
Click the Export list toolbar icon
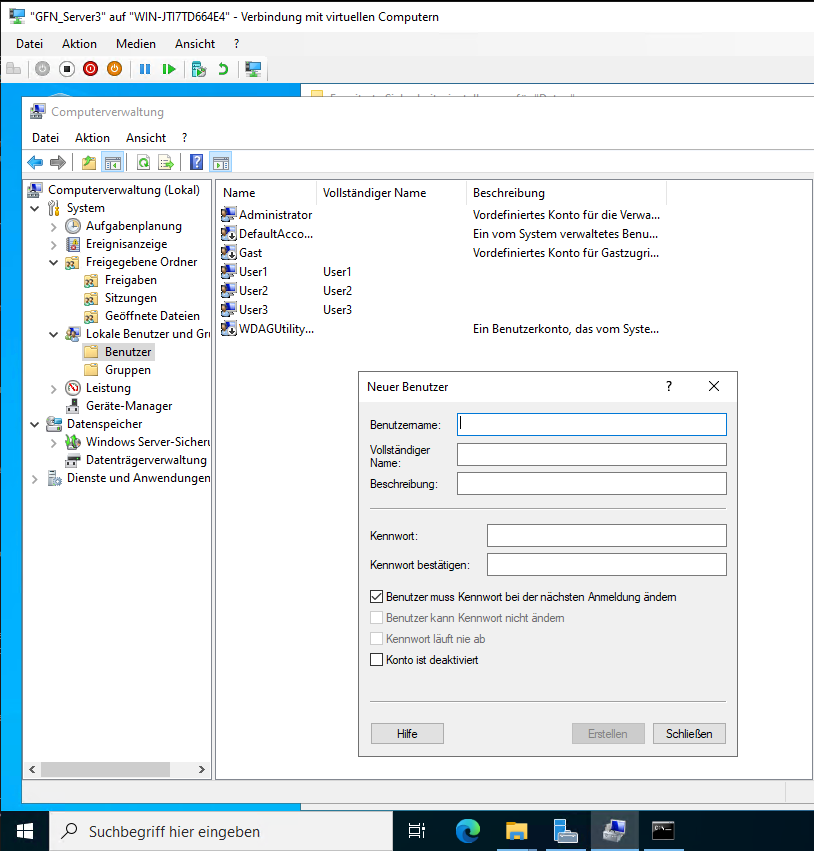coord(166,162)
